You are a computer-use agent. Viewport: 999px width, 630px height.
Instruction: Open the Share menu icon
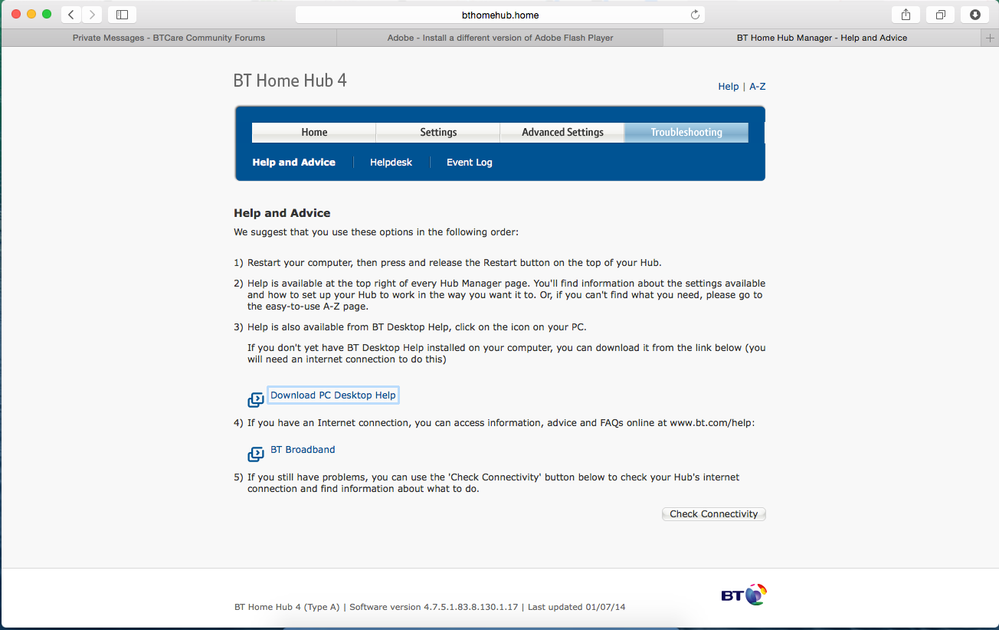click(x=905, y=15)
